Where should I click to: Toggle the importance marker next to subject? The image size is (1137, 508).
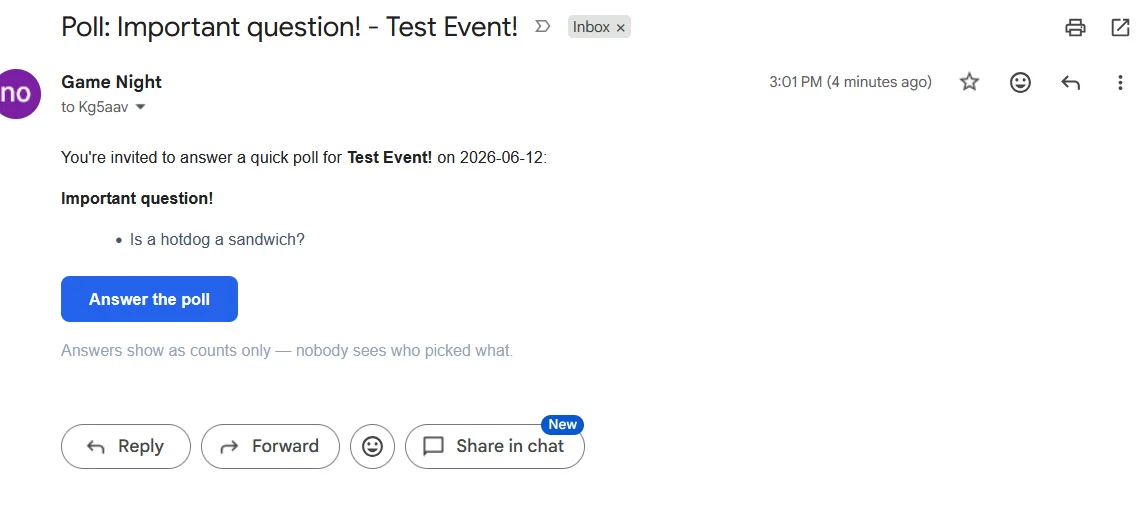[x=542, y=28]
